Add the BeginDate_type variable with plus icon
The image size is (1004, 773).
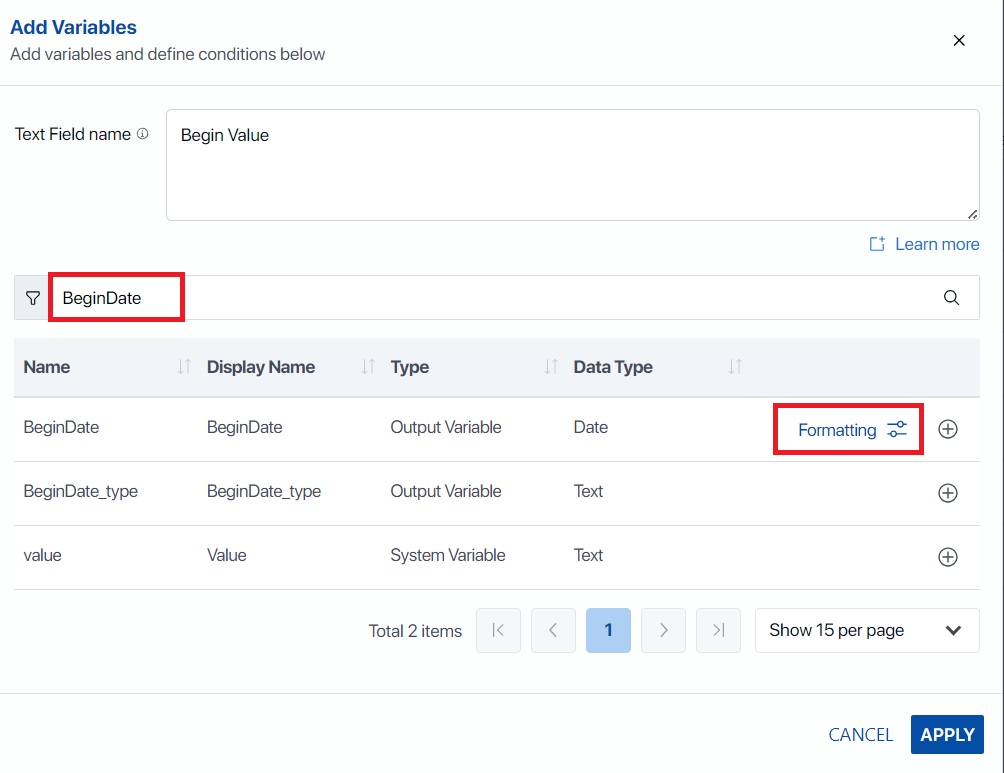coord(948,492)
